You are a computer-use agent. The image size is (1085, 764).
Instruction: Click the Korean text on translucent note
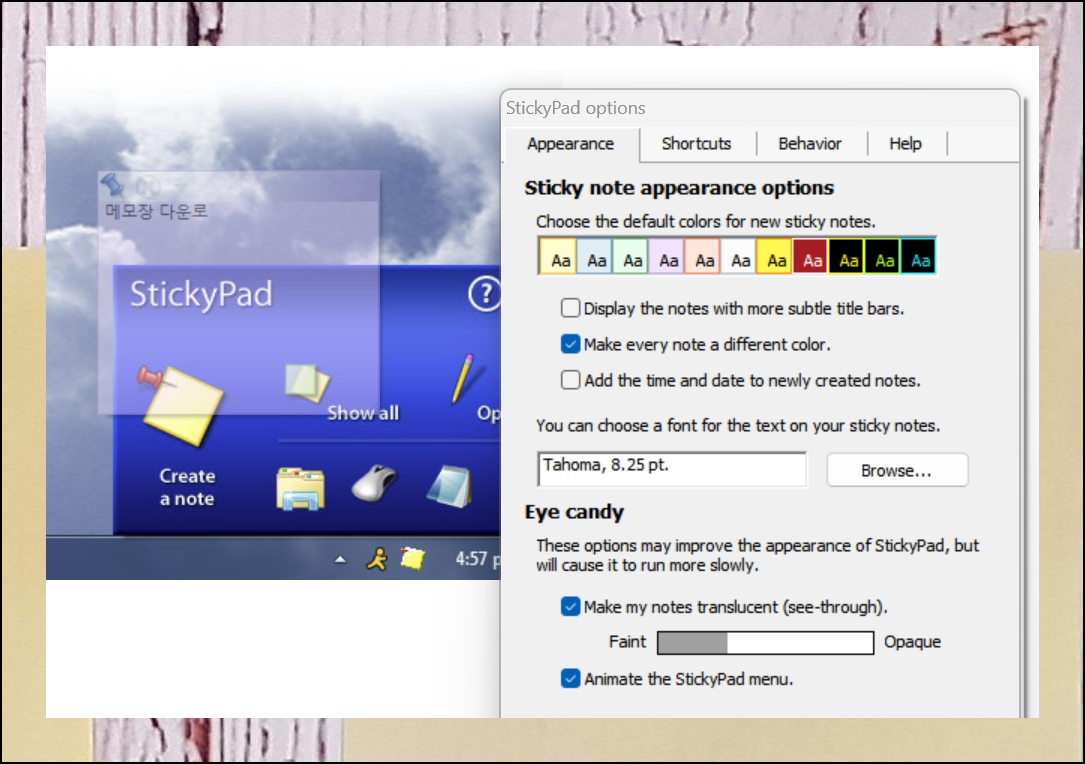point(156,211)
